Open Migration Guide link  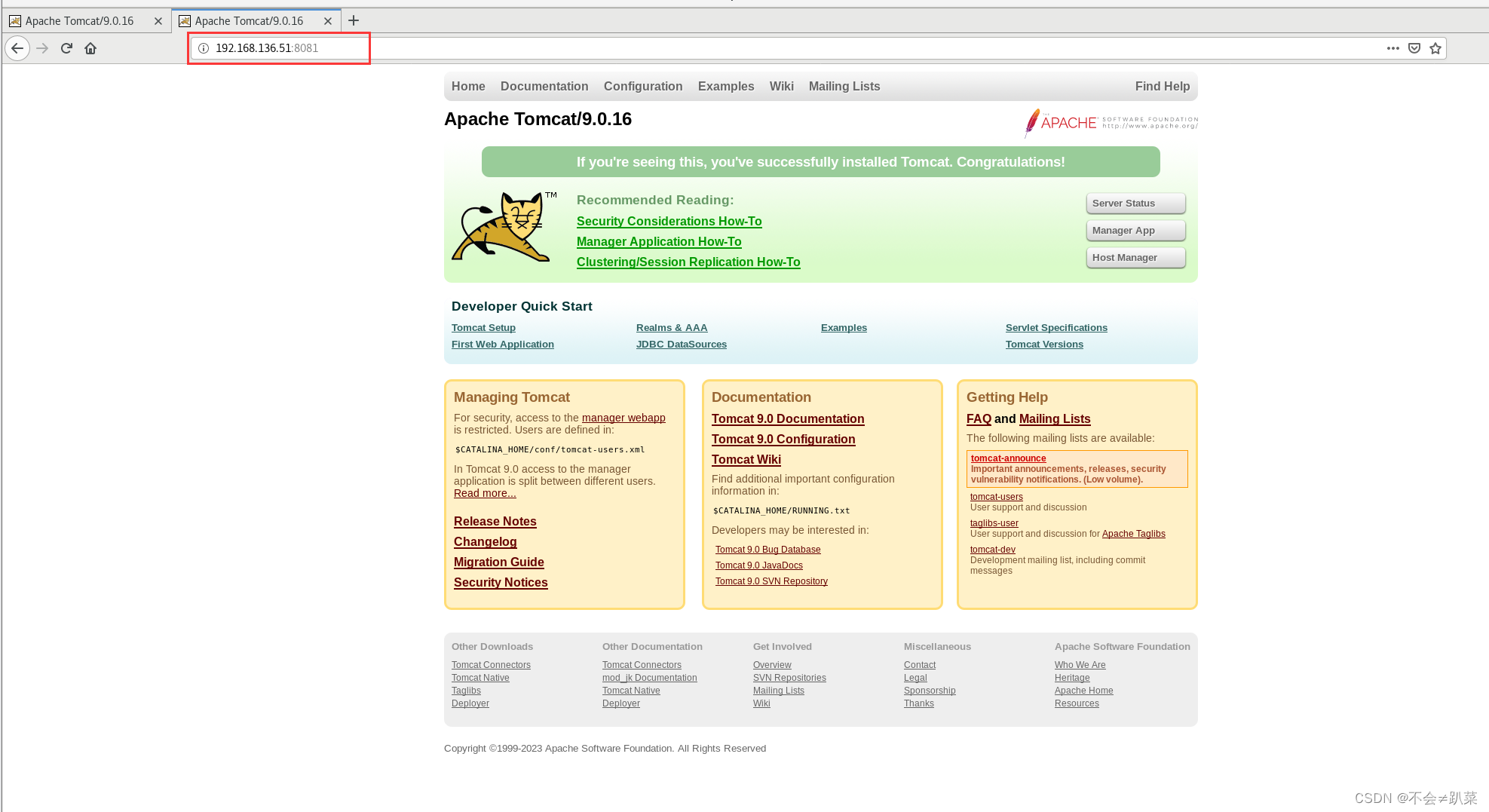[499, 562]
